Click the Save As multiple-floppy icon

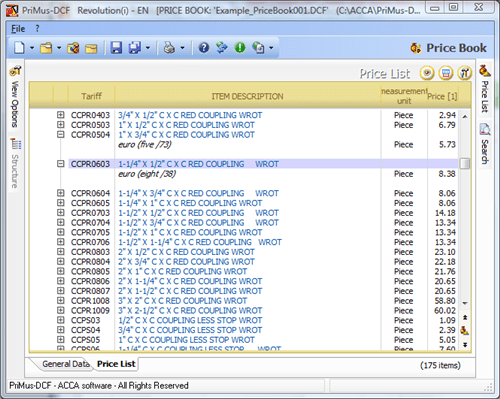[x=135, y=48]
